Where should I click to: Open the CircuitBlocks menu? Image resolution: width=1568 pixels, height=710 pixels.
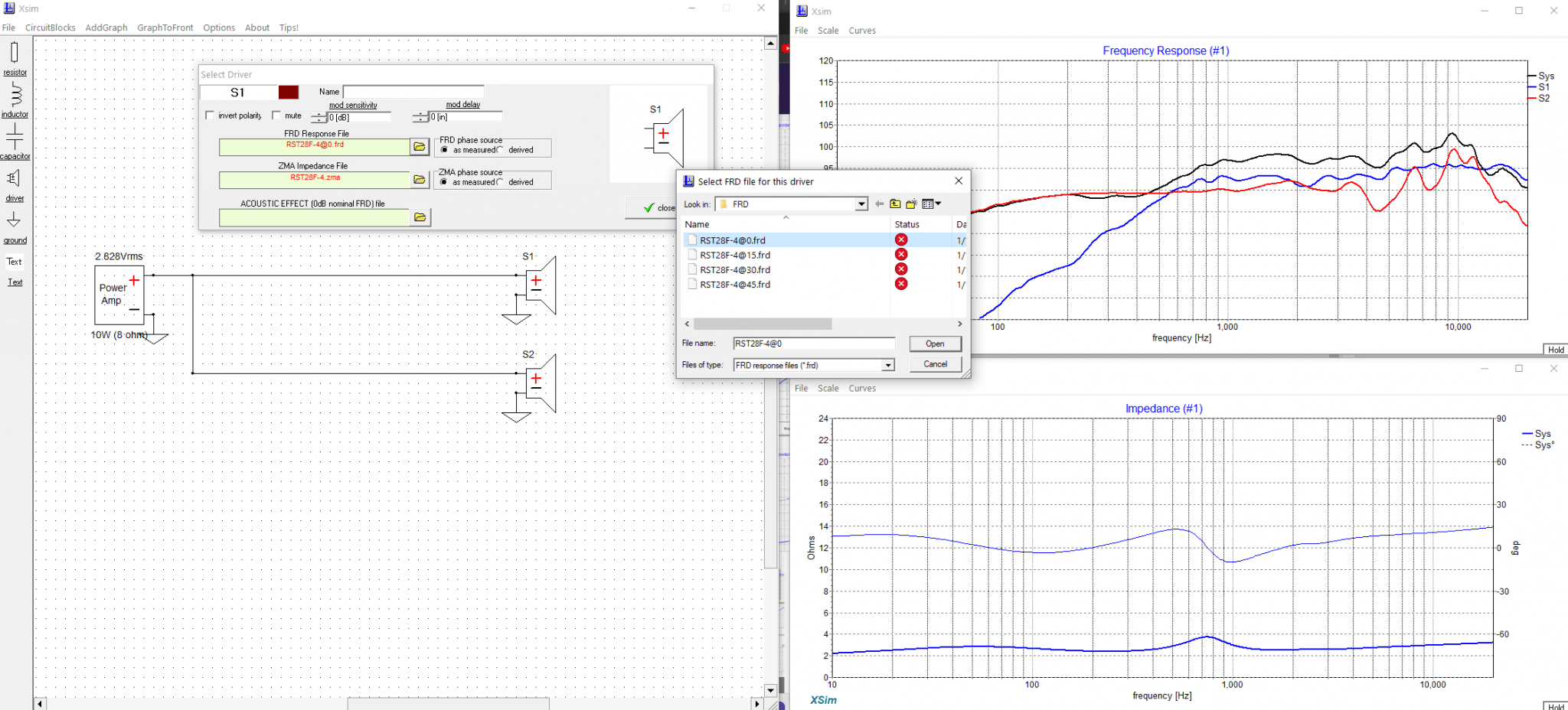tap(51, 28)
